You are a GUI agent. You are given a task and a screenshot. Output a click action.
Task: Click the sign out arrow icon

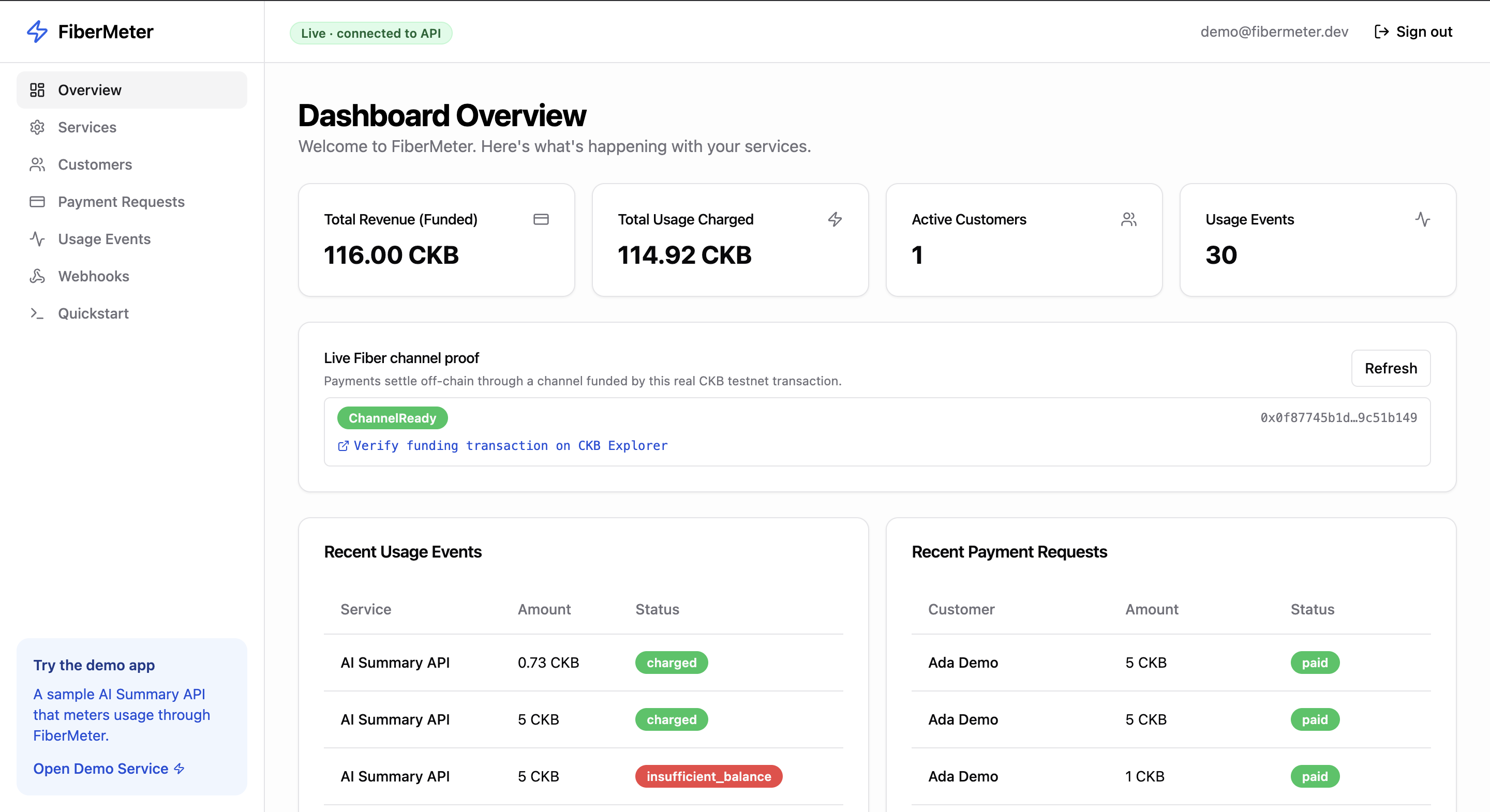point(1381,32)
